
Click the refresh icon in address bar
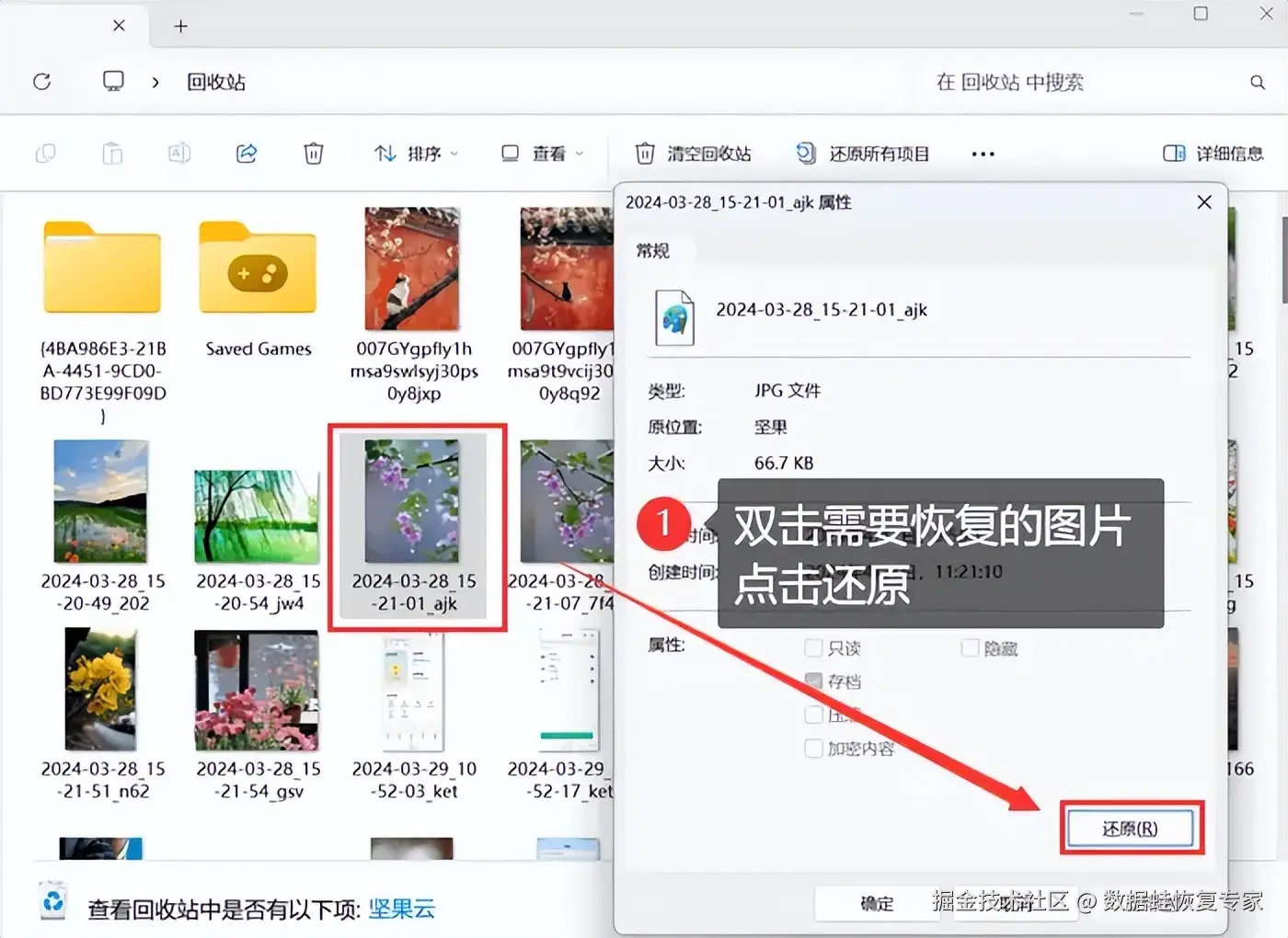pyautogui.click(x=41, y=82)
